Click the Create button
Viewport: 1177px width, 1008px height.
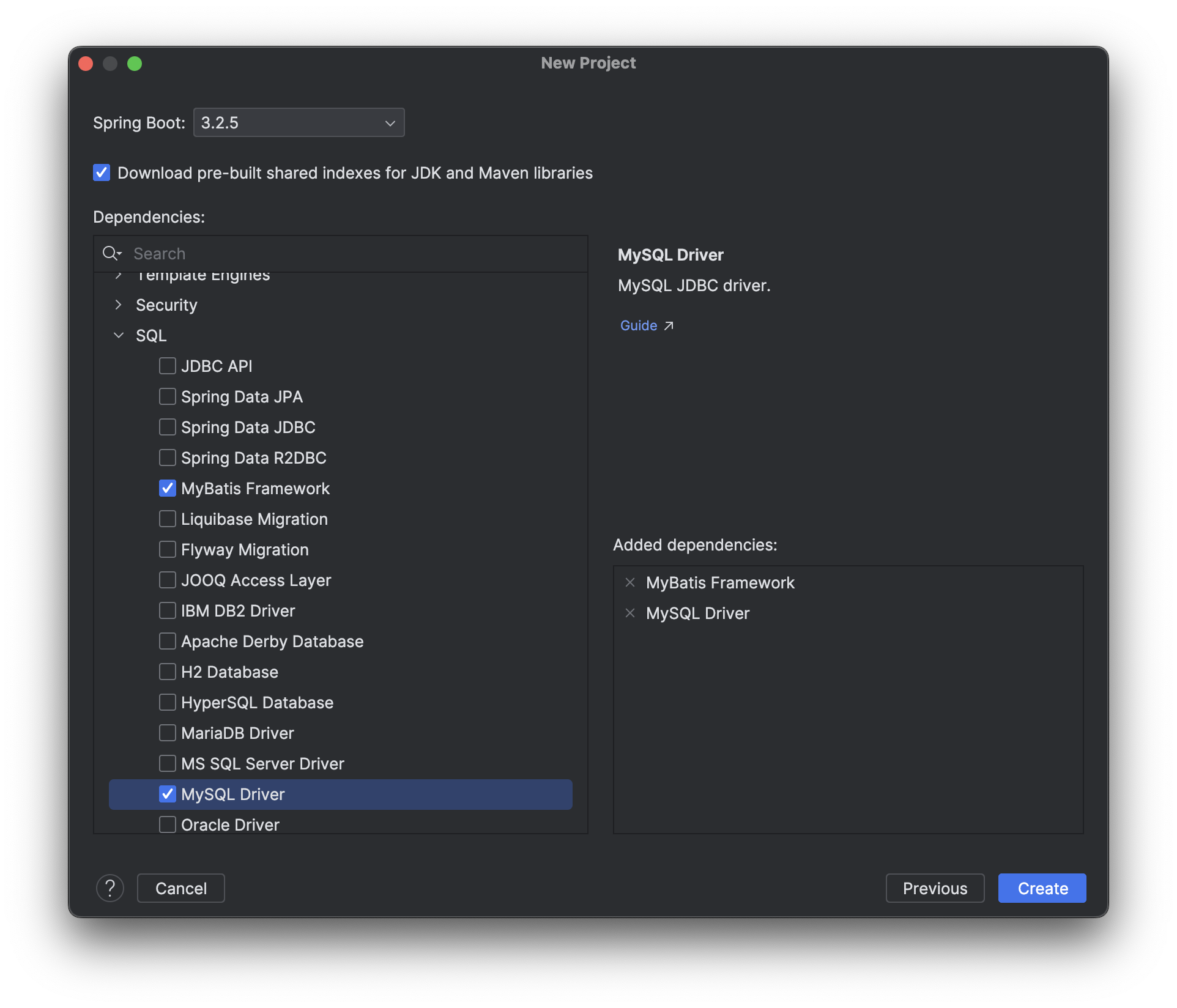(x=1042, y=888)
